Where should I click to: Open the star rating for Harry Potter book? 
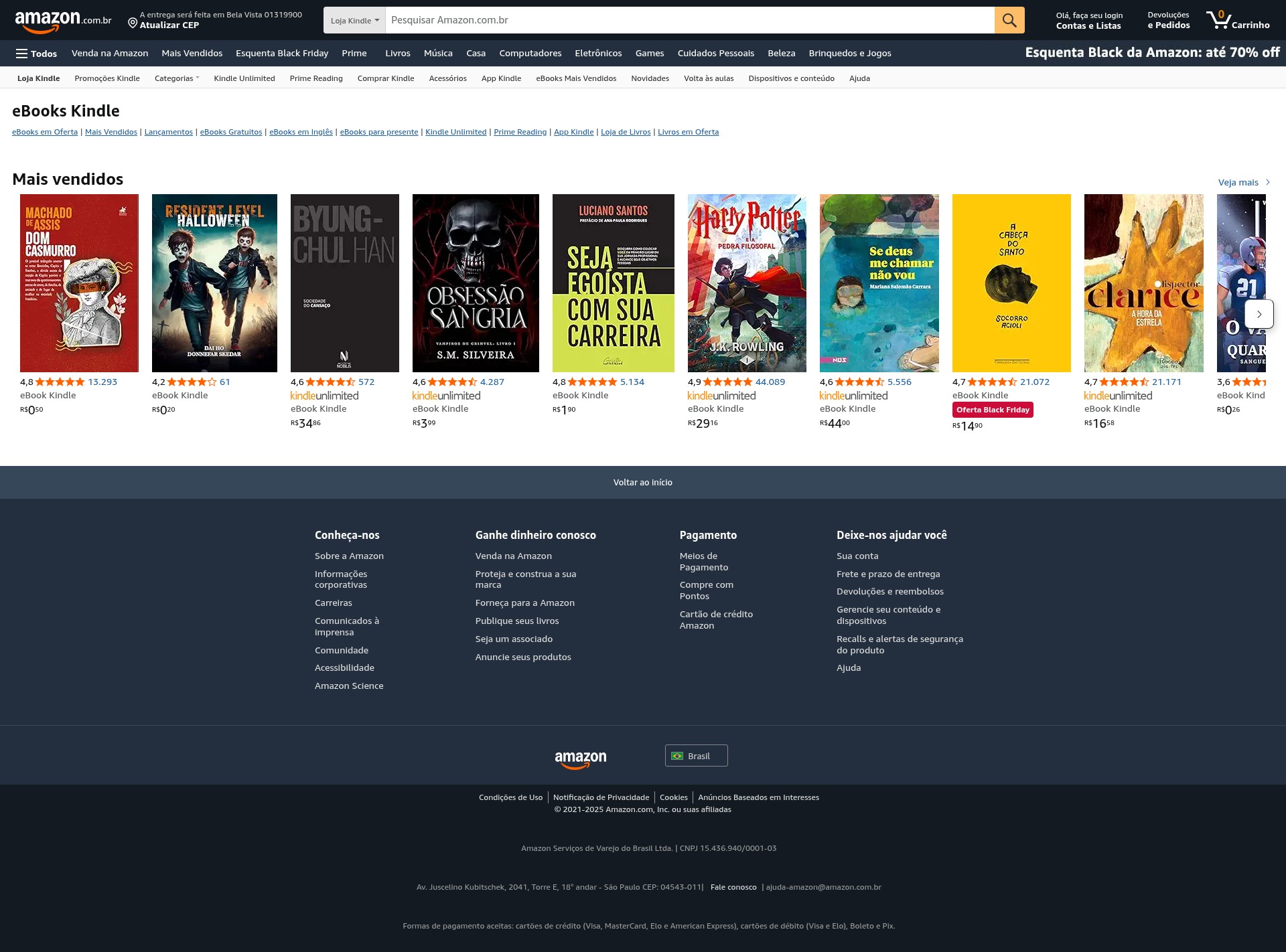727,382
